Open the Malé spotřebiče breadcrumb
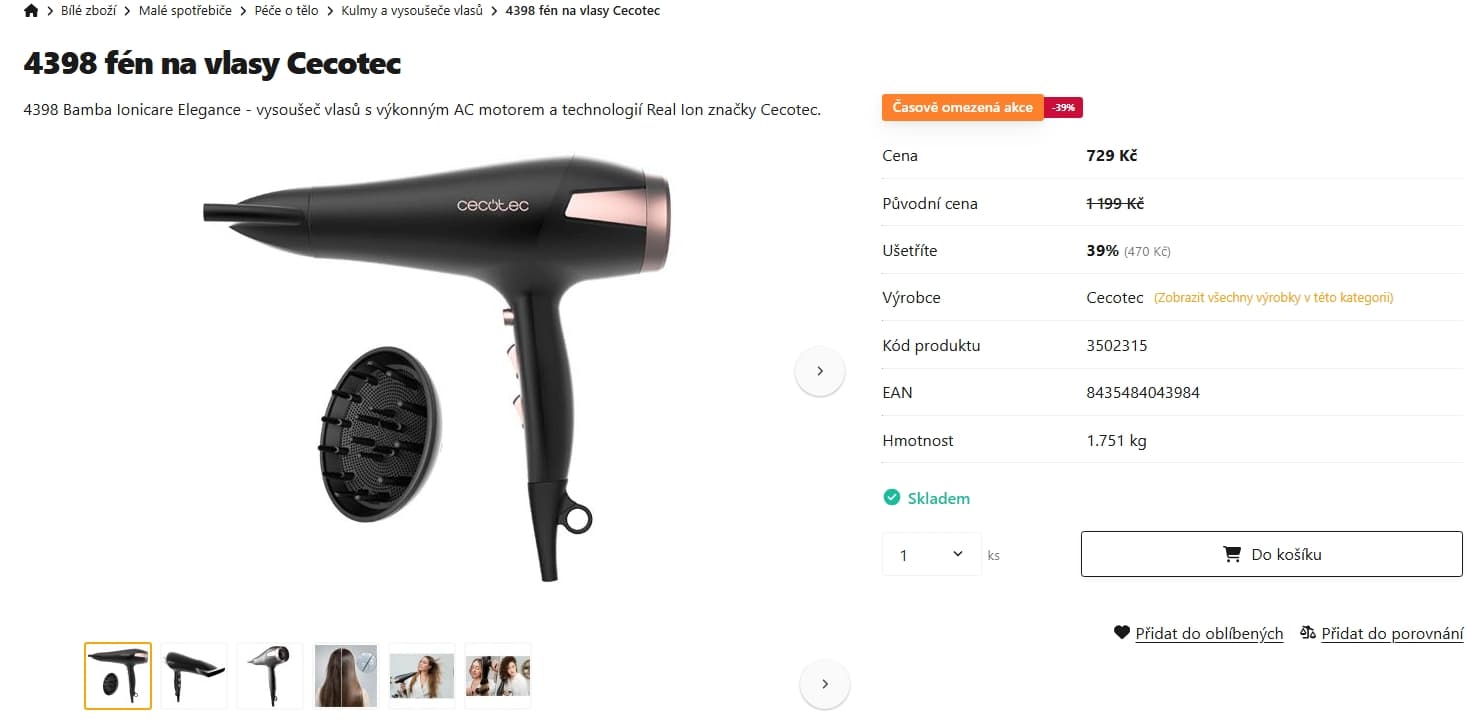 pos(185,11)
